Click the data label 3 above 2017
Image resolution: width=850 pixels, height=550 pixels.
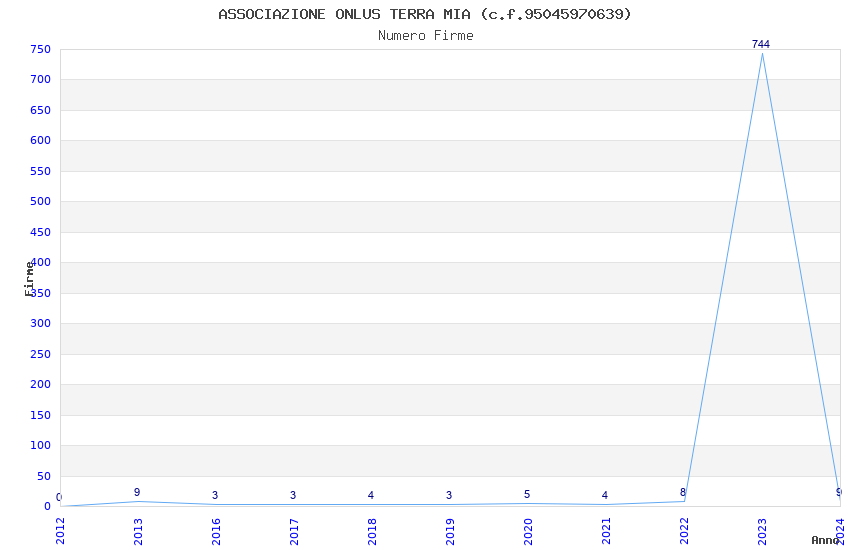(x=293, y=495)
